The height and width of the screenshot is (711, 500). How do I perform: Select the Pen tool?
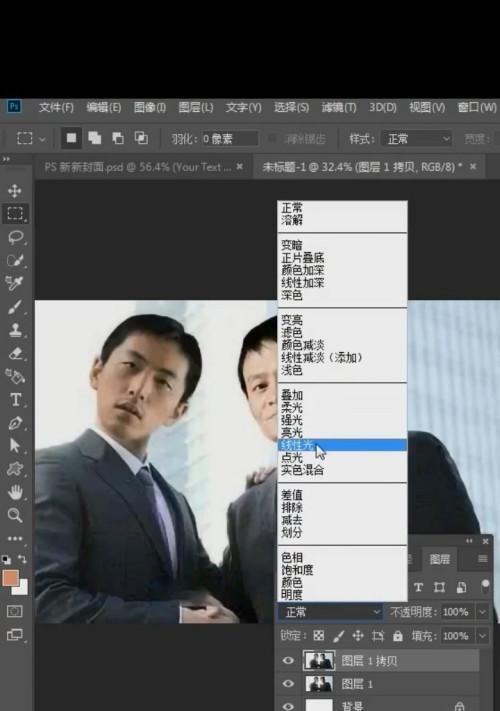tap(15, 423)
